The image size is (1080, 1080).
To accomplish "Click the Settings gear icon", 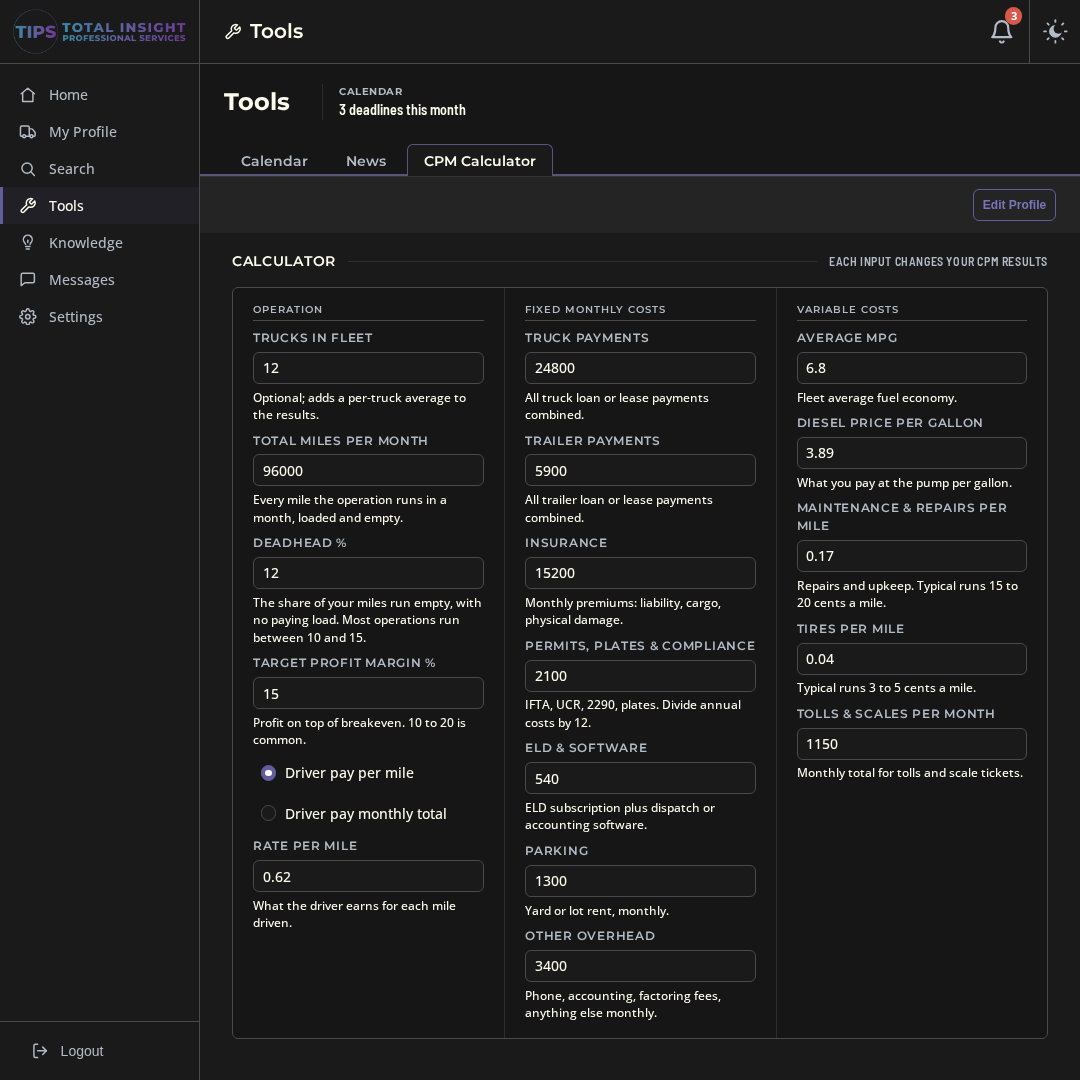I will (x=28, y=317).
